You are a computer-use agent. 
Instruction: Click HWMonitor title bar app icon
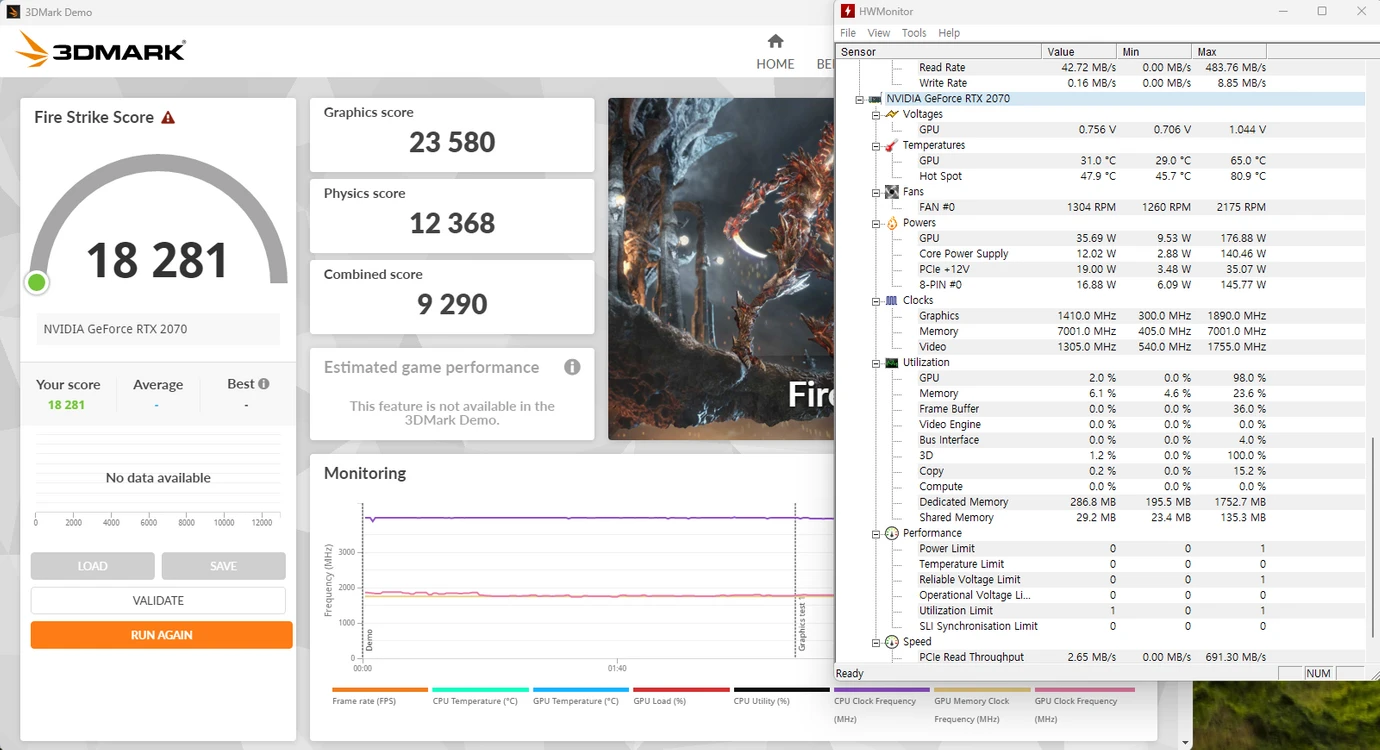tap(848, 11)
